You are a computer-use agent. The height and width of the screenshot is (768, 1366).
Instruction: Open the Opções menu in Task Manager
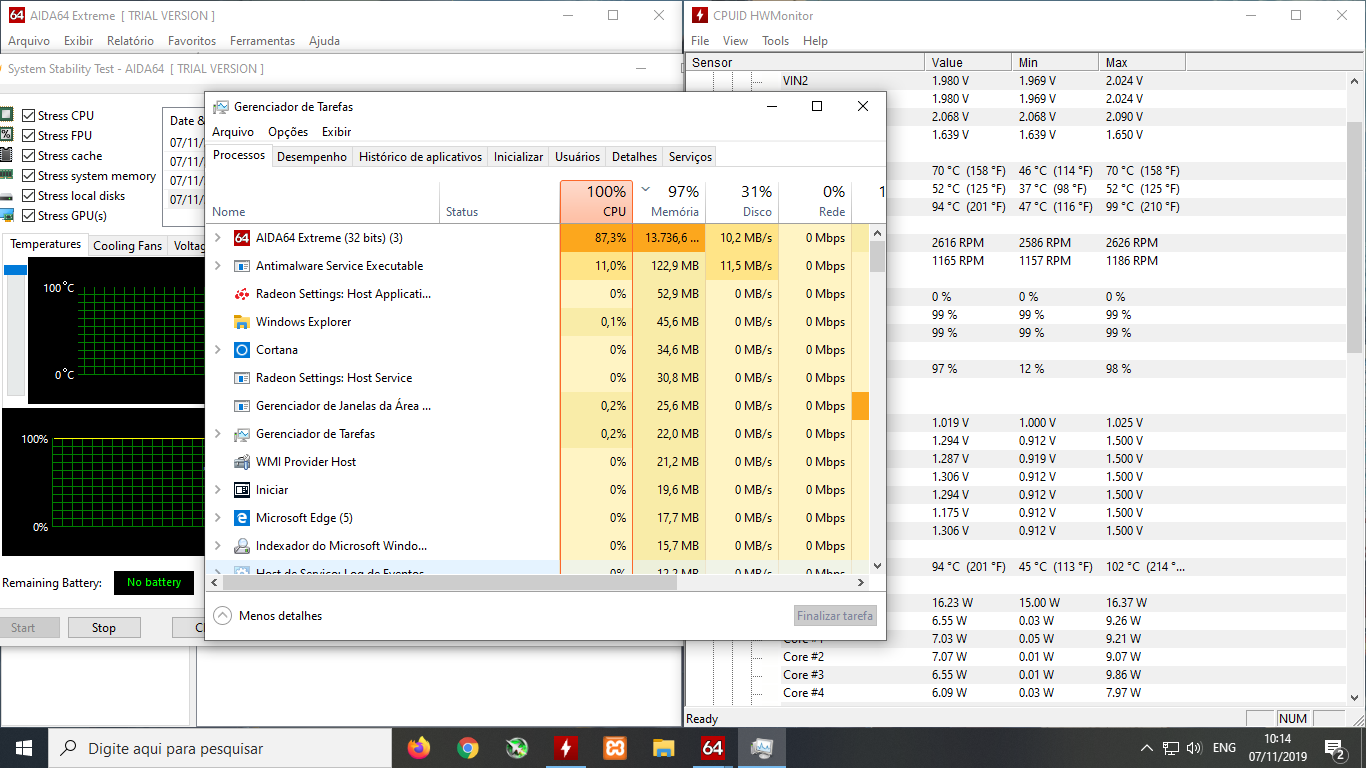click(288, 132)
